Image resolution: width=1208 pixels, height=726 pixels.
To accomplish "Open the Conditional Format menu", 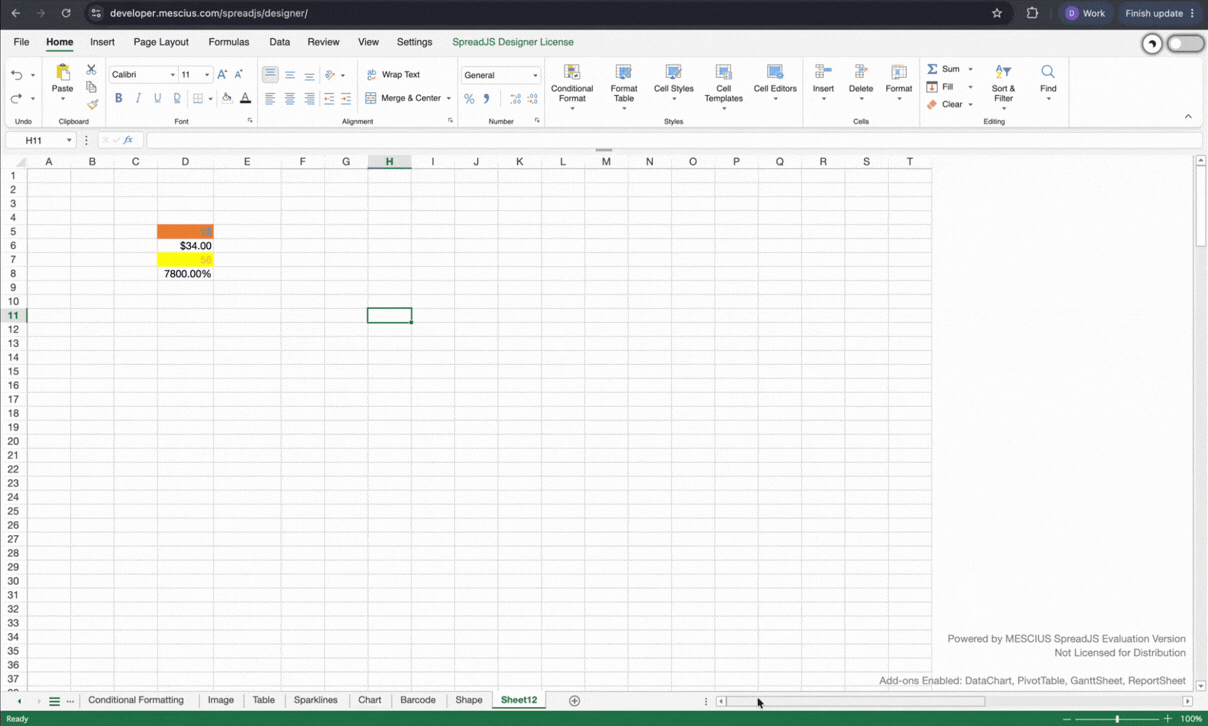I will pyautogui.click(x=572, y=86).
